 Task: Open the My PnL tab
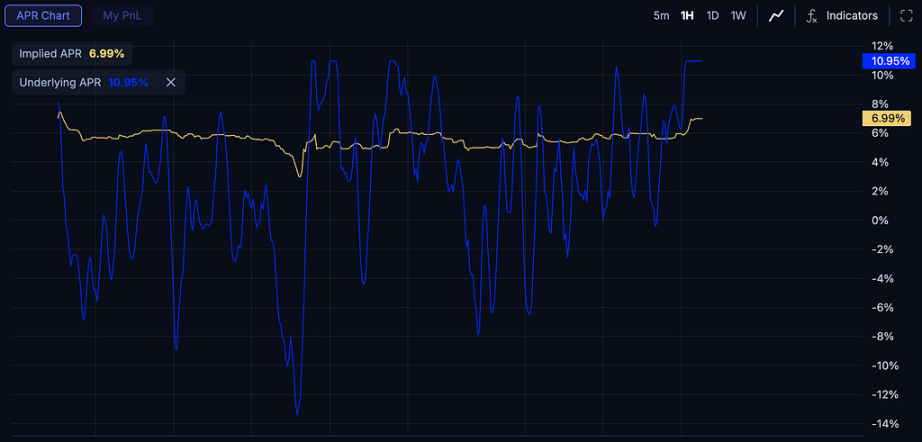tap(122, 15)
